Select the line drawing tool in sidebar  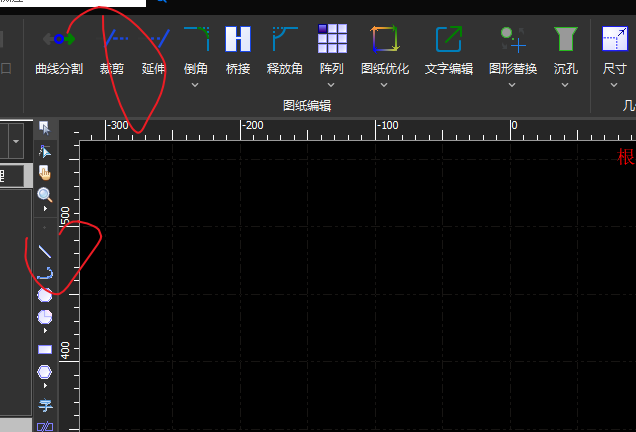point(45,251)
